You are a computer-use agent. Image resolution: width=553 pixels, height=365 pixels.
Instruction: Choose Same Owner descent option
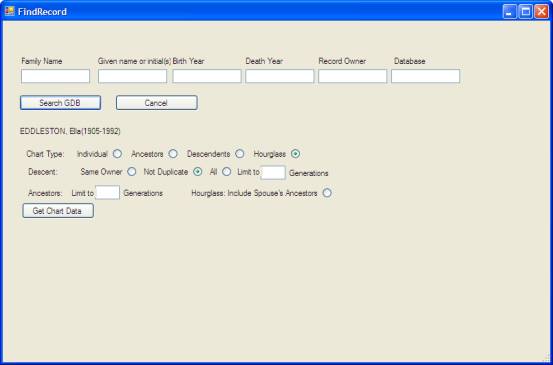132,172
